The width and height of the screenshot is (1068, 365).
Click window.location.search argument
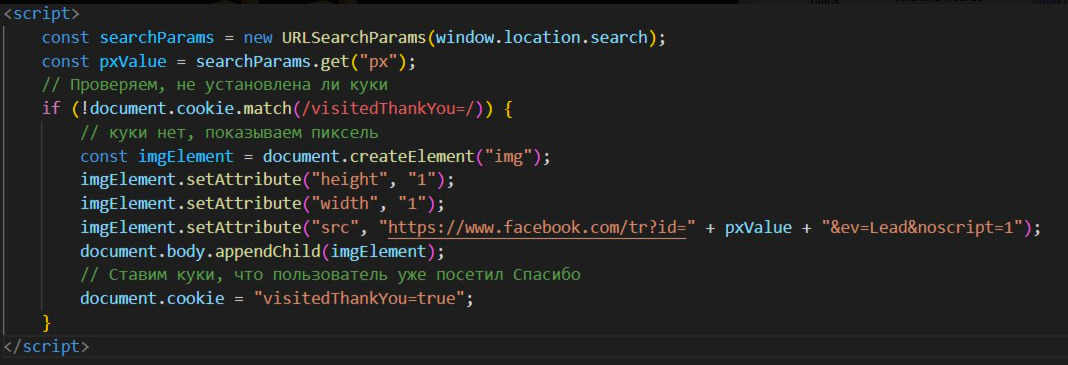[x=542, y=37]
